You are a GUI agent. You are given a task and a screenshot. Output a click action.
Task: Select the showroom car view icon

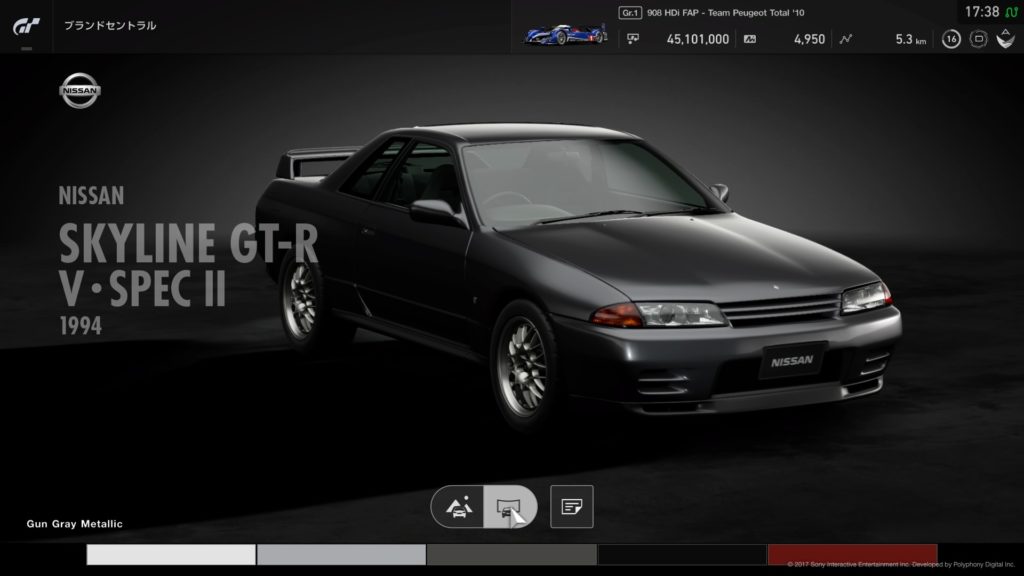click(510, 507)
